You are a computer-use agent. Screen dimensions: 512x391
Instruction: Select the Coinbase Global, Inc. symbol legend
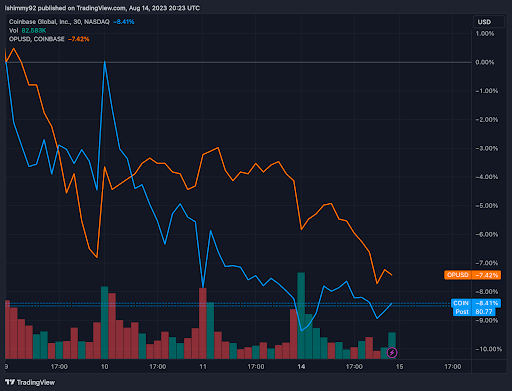[59, 22]
